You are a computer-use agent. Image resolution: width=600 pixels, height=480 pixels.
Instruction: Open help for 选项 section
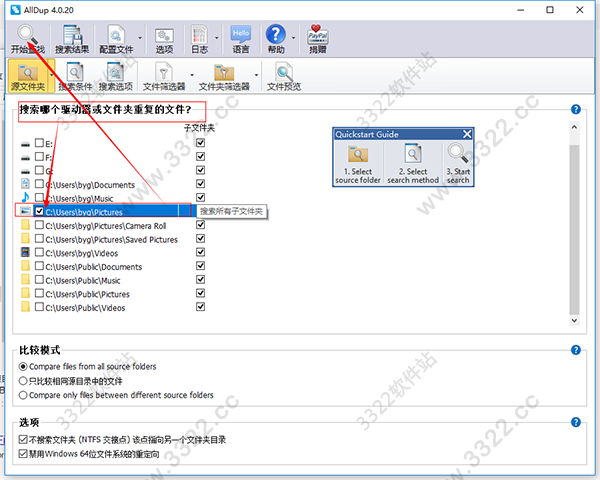576,422
